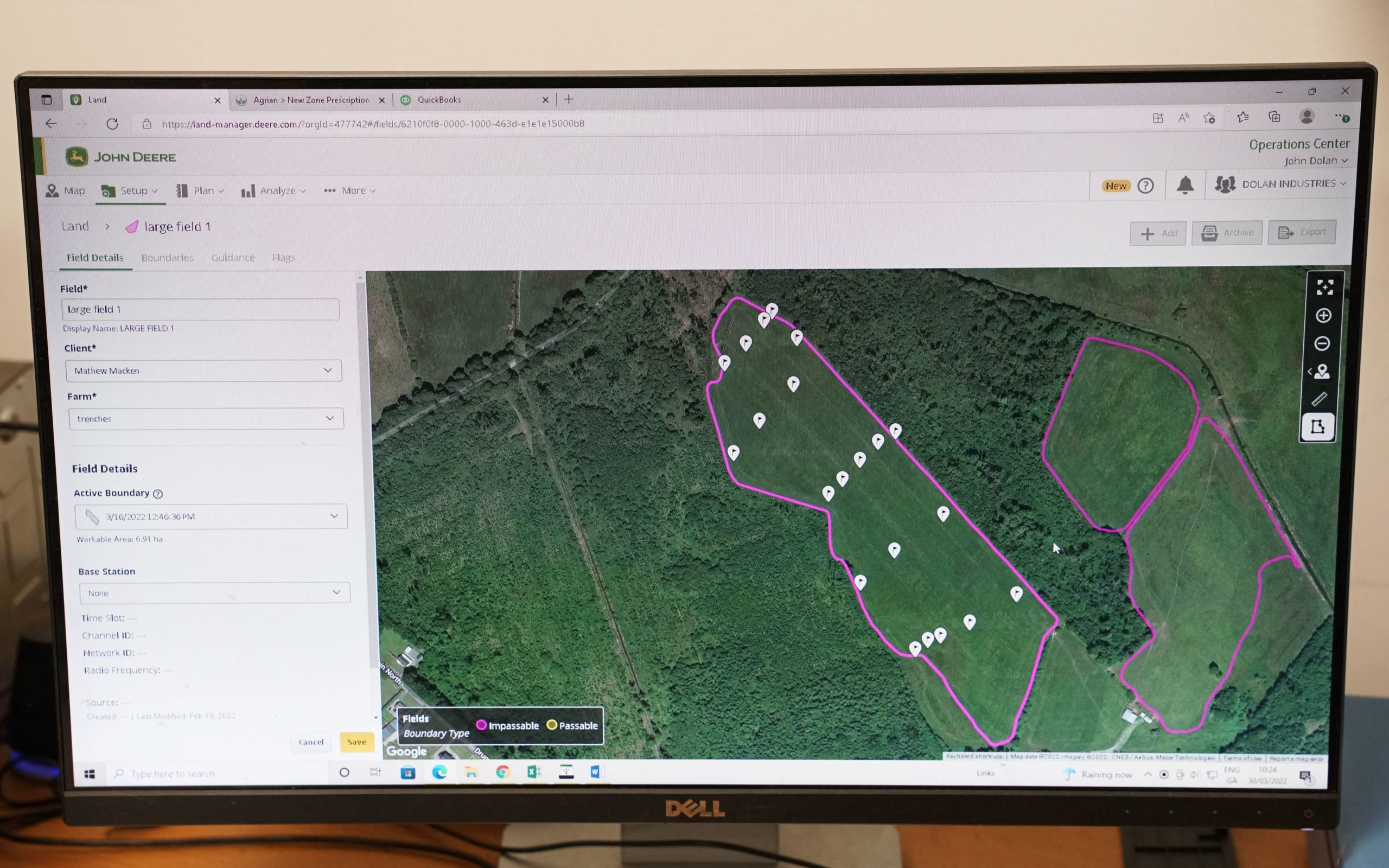Screen dimensions: 1389x868
Task: Open the Windows Start menu
Action: [90, 775]
